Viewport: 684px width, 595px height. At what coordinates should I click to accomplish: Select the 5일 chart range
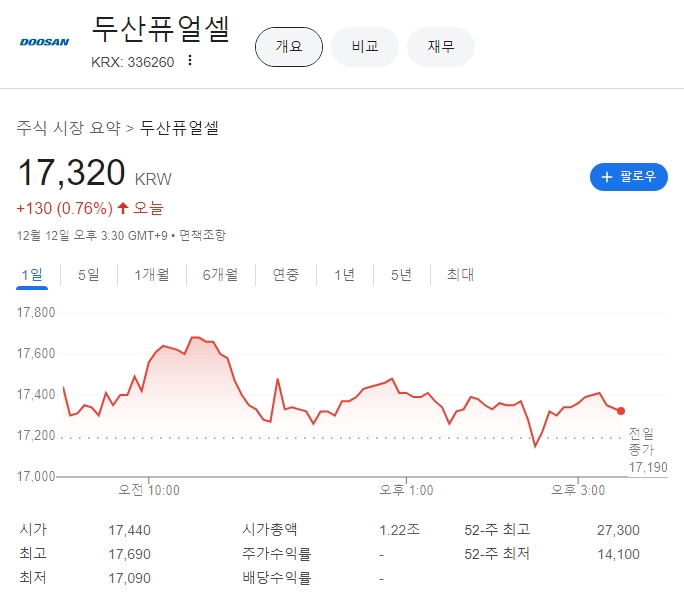point(89,275)
